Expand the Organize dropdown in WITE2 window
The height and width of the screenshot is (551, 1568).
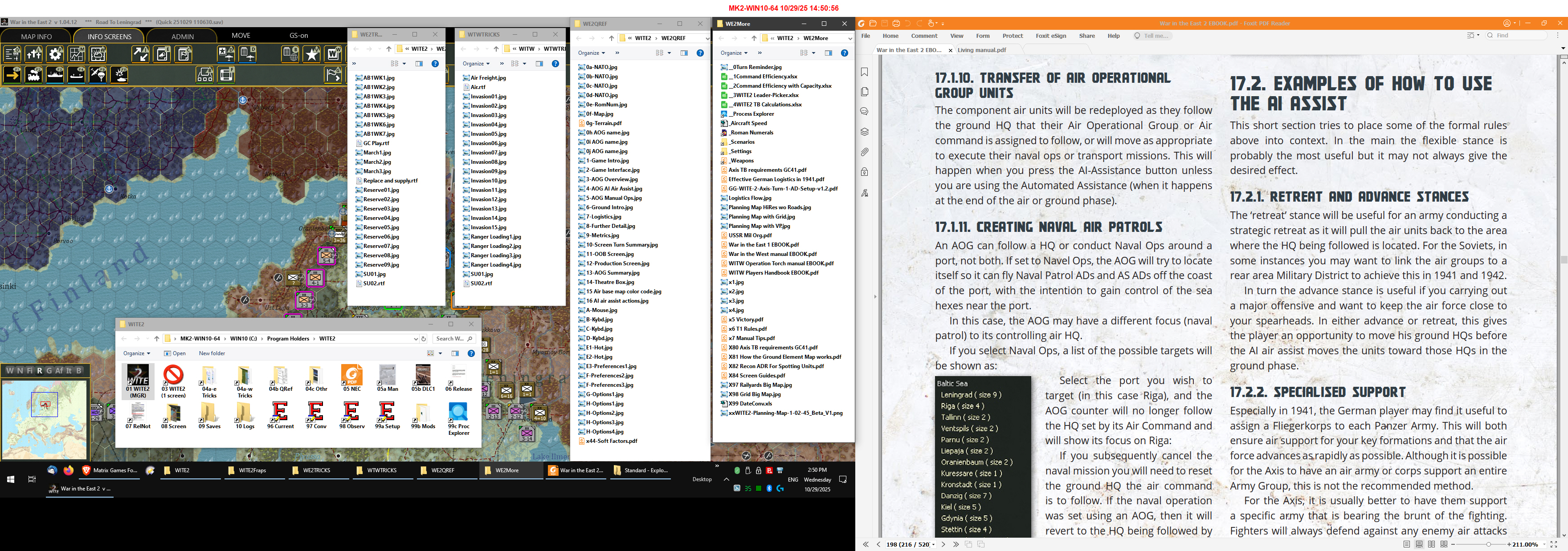(136, 353)
